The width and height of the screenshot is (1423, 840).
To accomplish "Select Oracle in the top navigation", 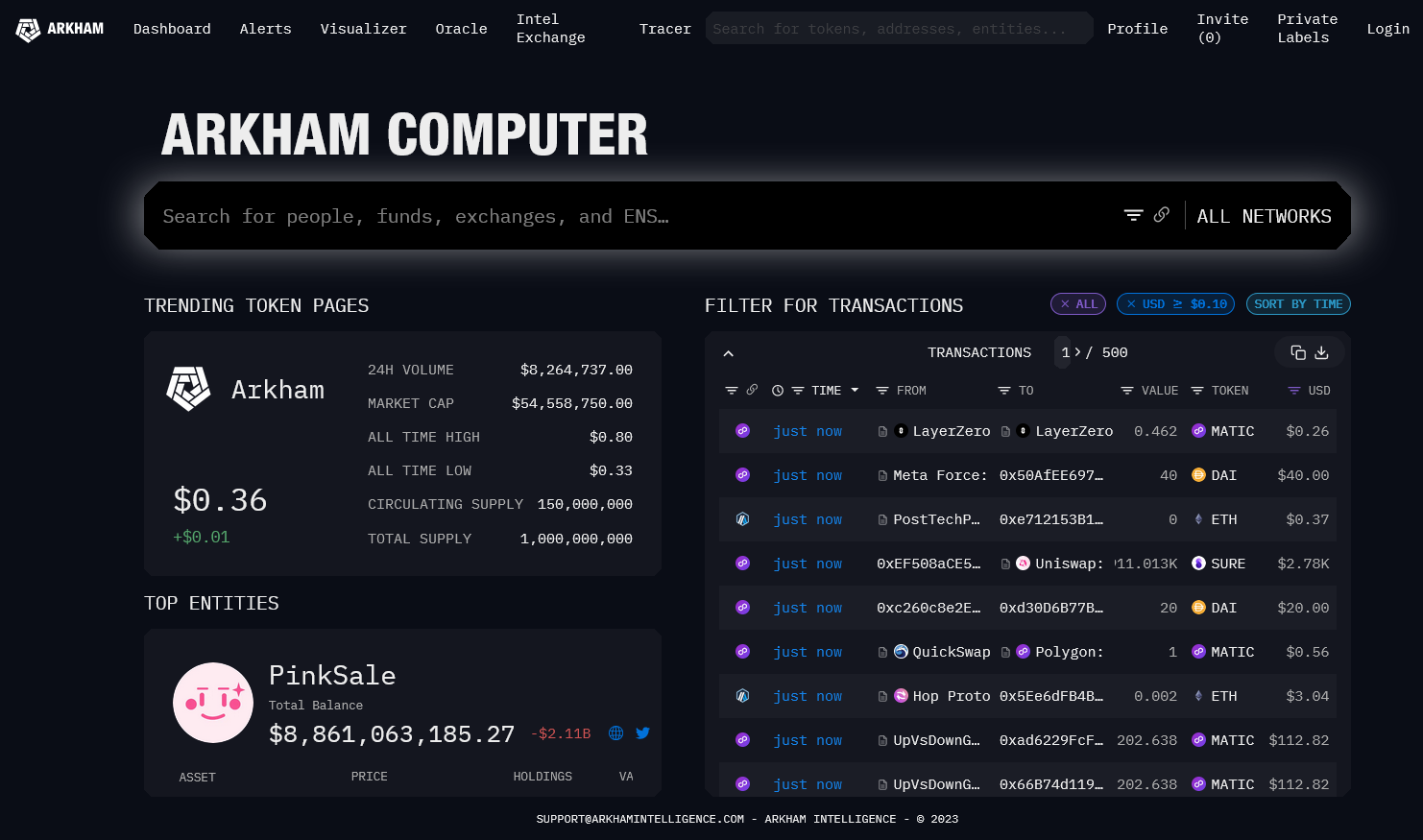I will [461, 29].
